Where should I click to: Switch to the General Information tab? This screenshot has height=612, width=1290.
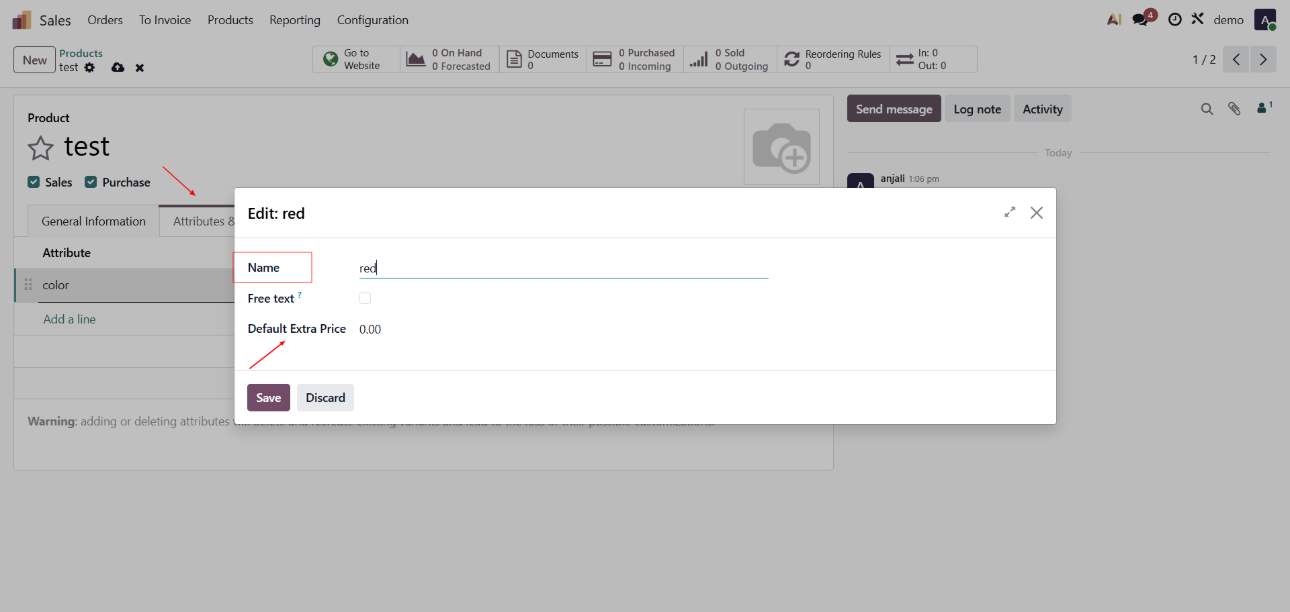coord(93,221)
